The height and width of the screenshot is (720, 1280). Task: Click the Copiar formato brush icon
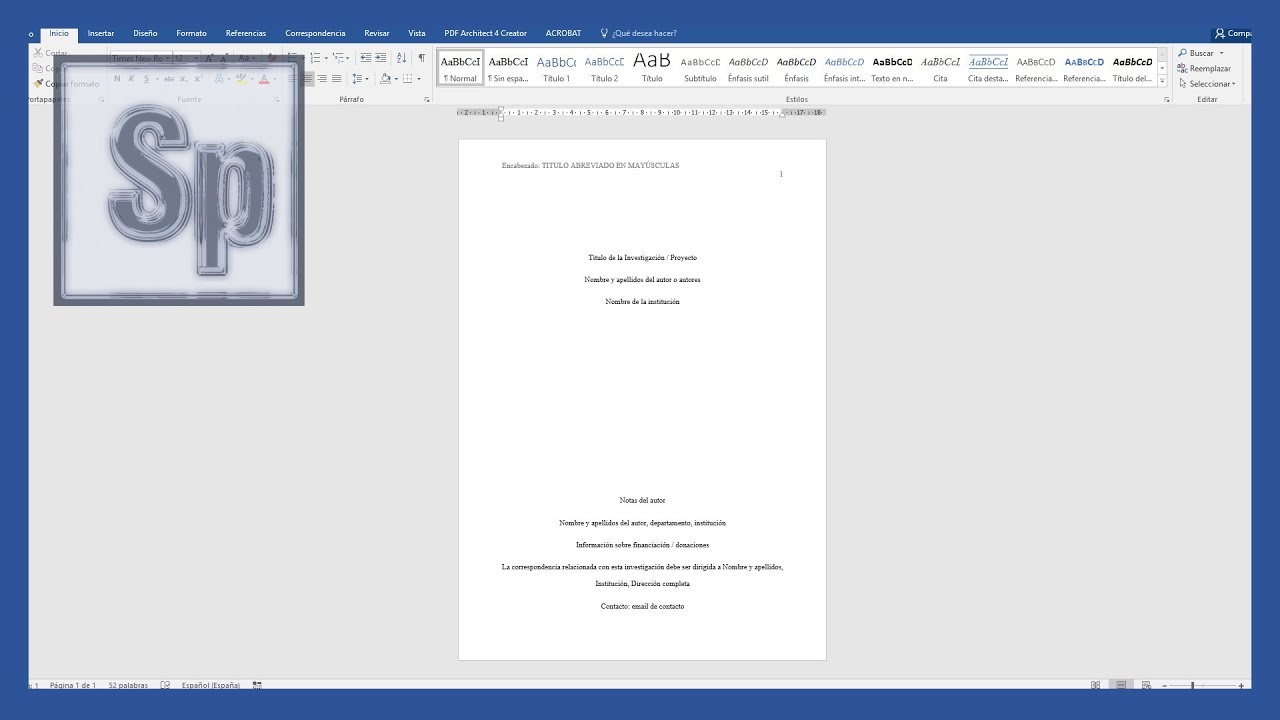[38, 84]
